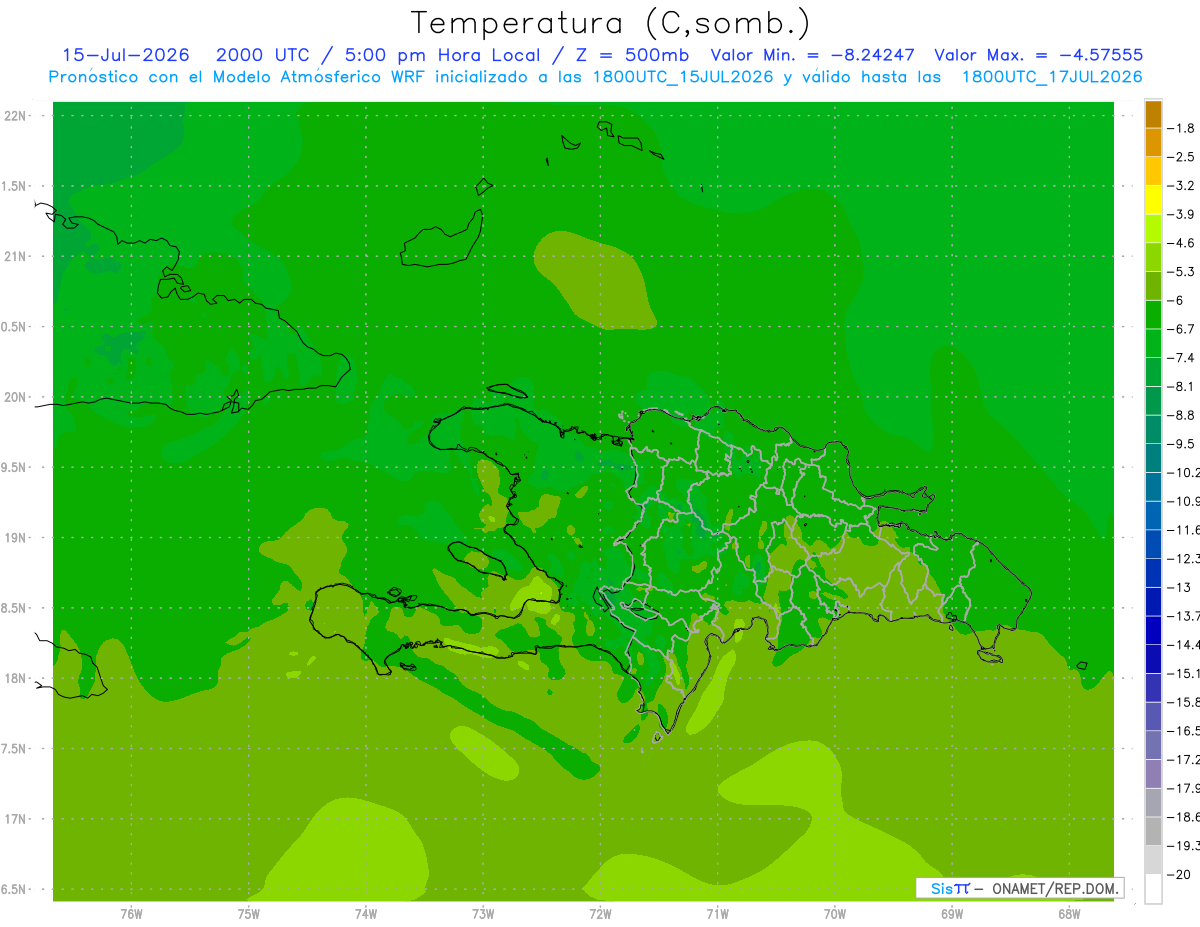Click the longitude label '69W'
Viewport: 1200px width, 927px height.
pyautogui.click(x=952, y=914)
